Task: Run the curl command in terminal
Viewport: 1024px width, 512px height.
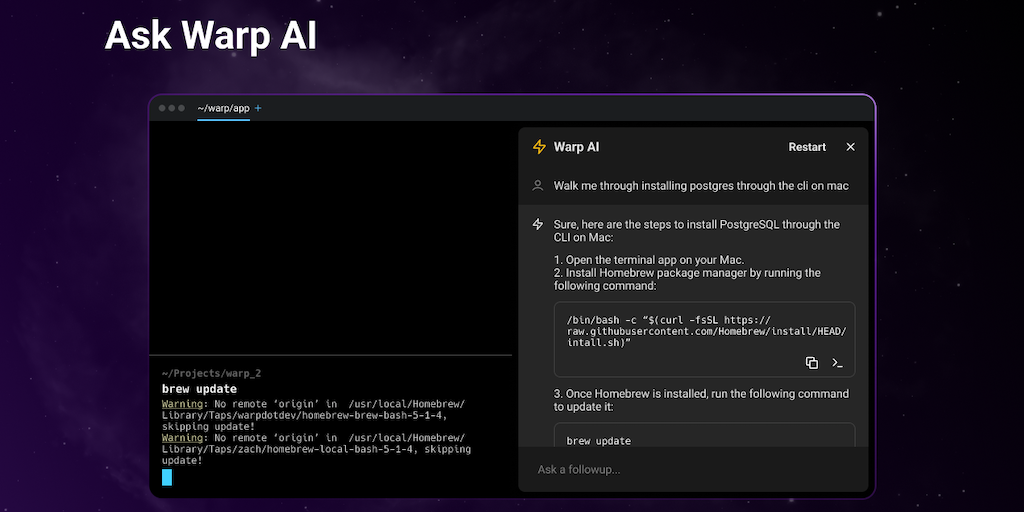Action: click(x=838, y=362)
